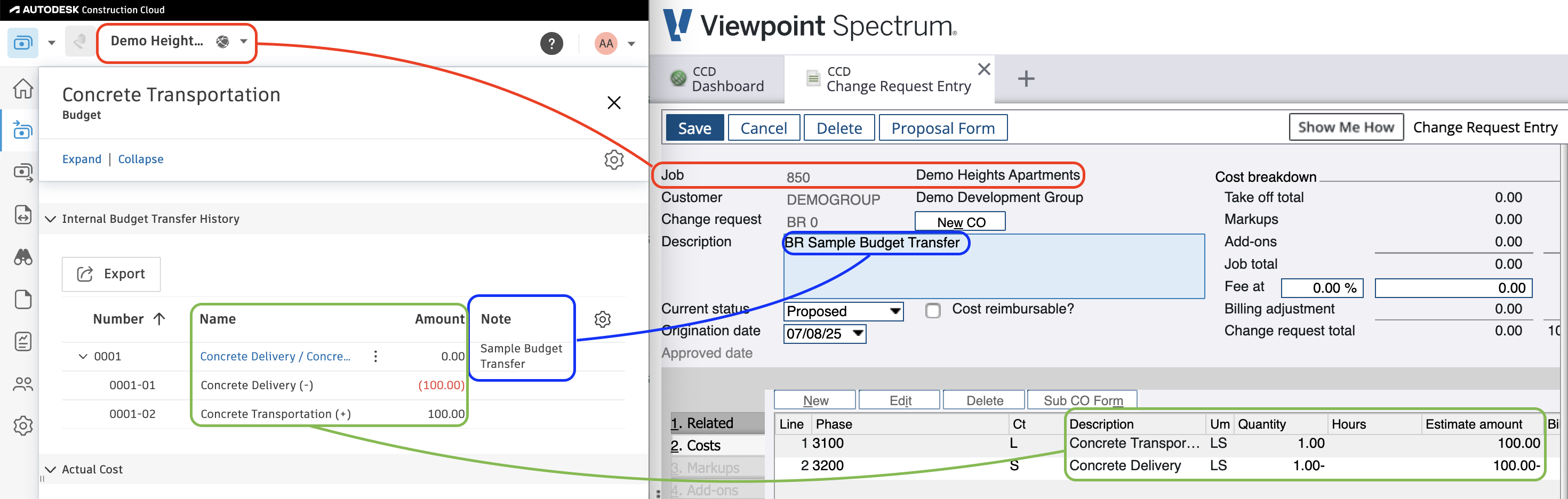This screenshot has height=499, width=1568.
Task: Open the panel settings gear next to Collapse
Action: coord(613,159)
